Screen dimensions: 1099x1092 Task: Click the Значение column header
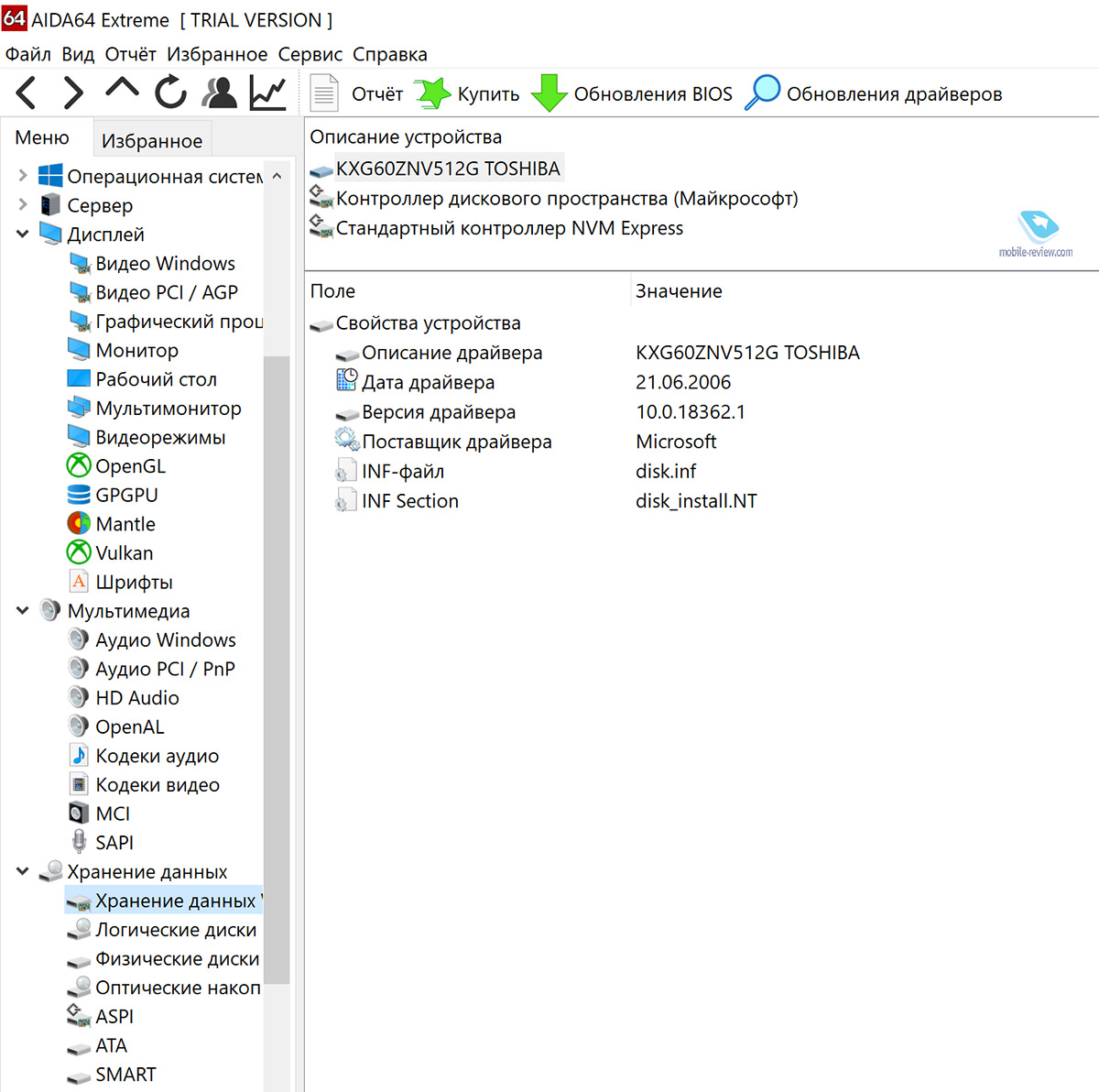pos(679,291)
